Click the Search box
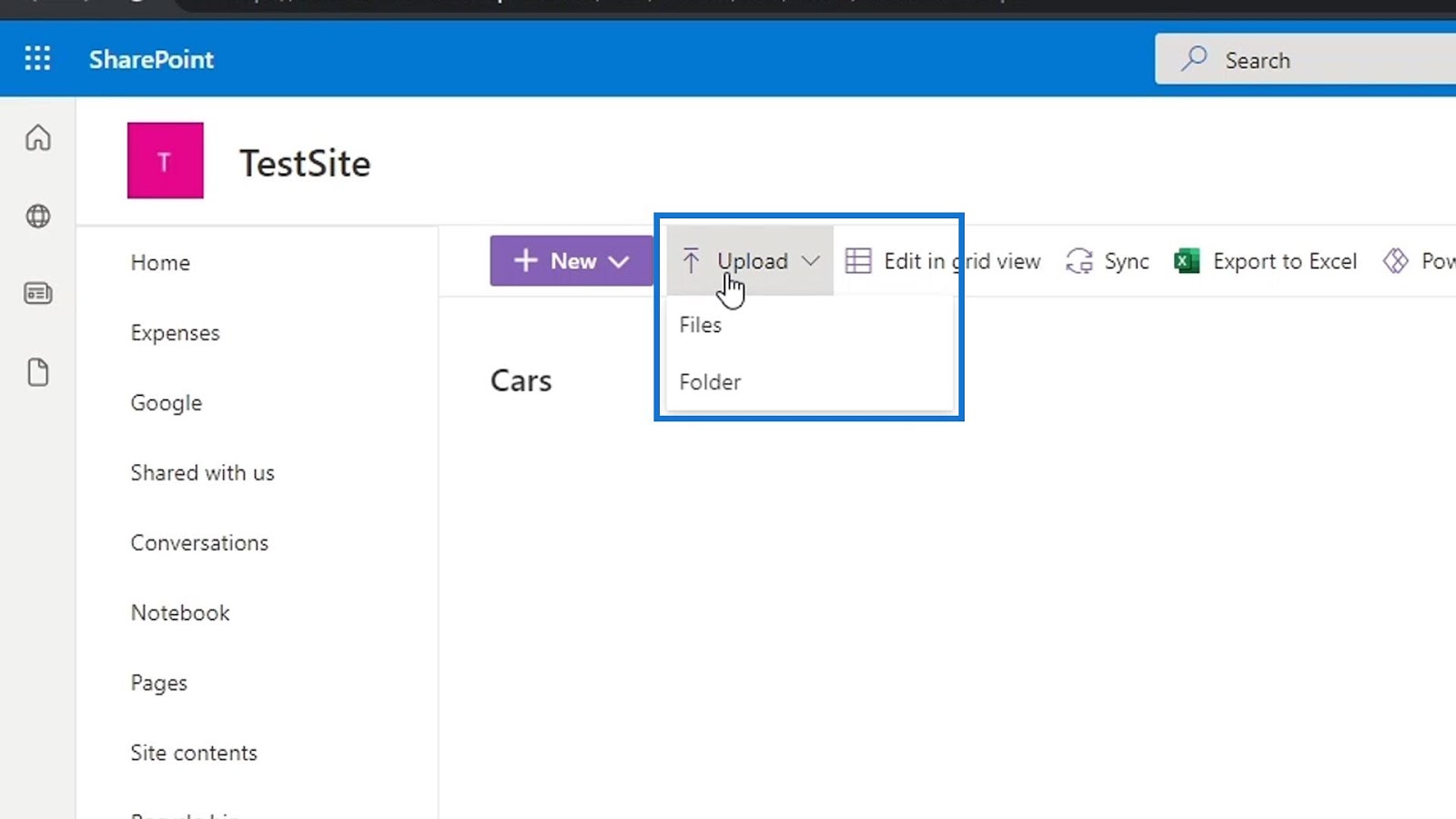This screenshot has height=819, width=1456. (1306, 60)
